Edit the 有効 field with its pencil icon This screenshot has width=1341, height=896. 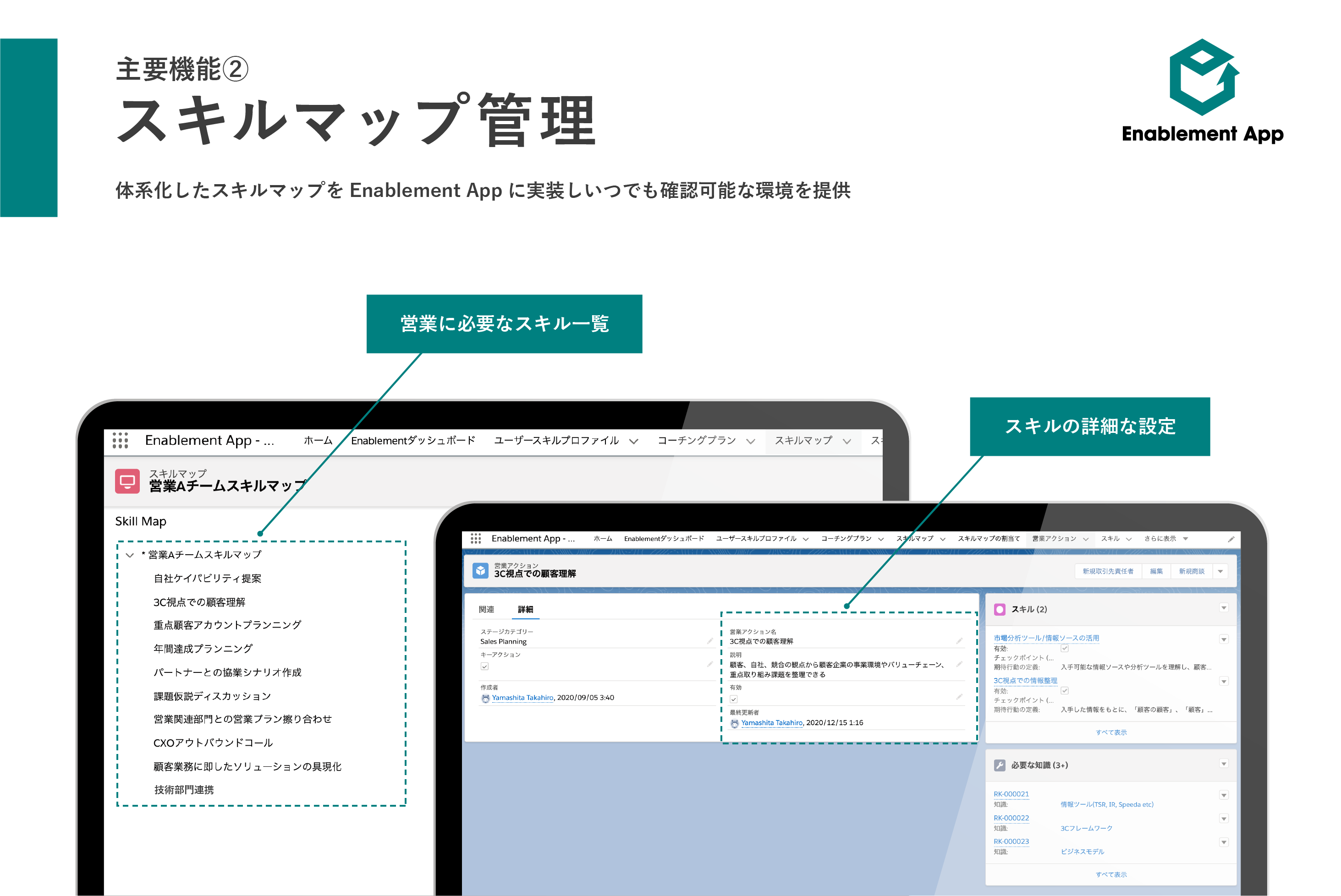[960, 697]
